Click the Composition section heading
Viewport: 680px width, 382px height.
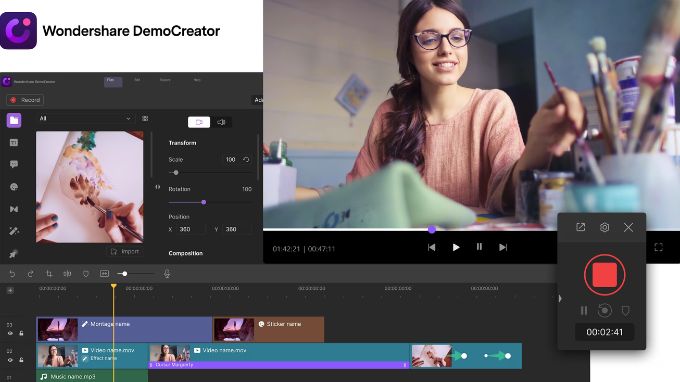(x=186, y=253)
